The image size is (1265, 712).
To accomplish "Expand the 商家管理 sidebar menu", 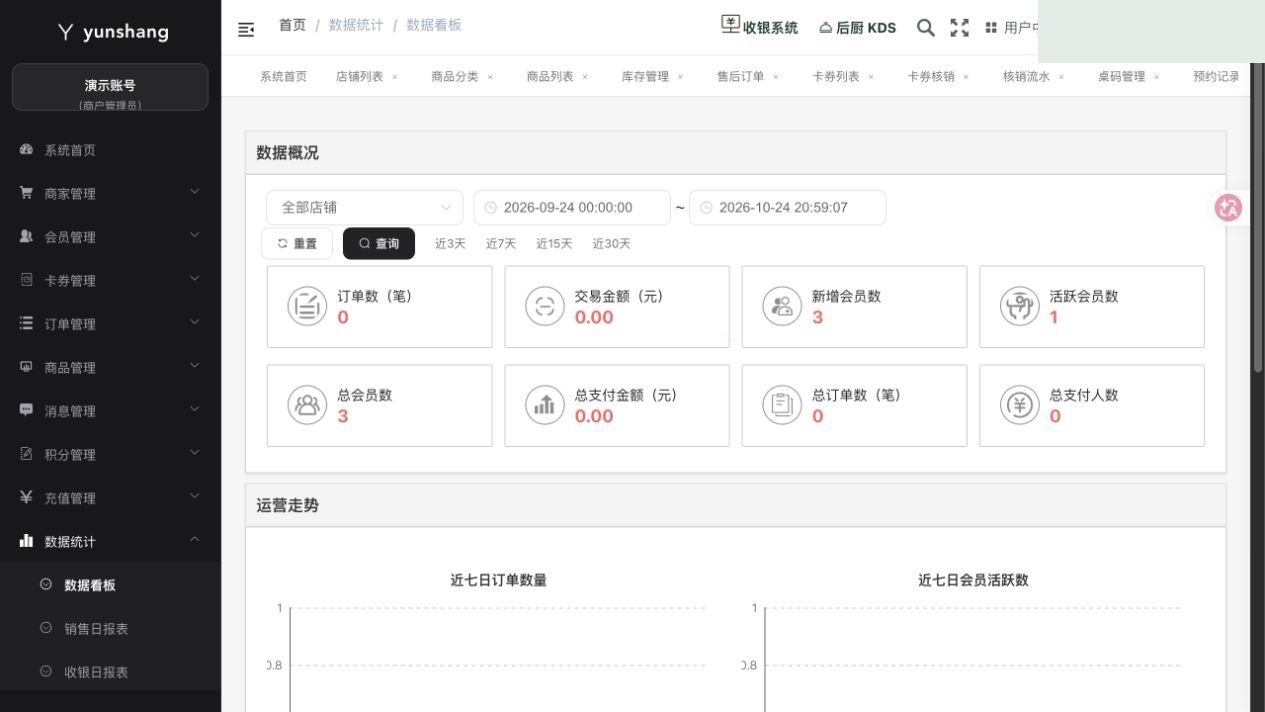I will (110, 193).
